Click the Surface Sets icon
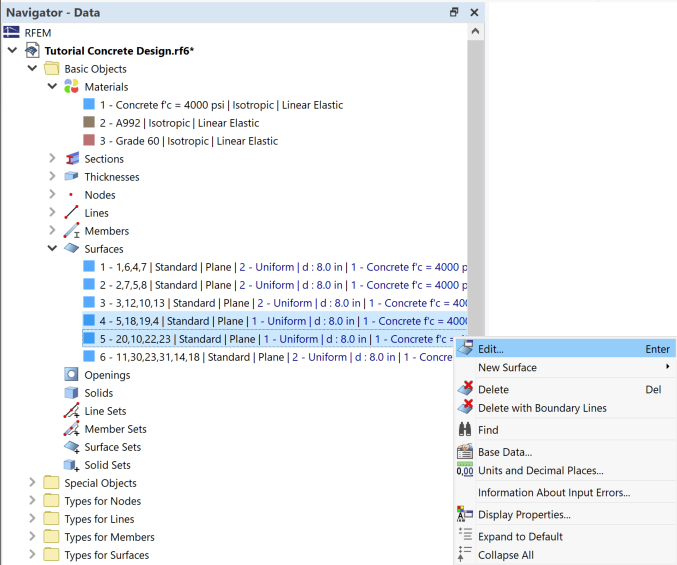This screenshot has width=677, height=565. 72,447
